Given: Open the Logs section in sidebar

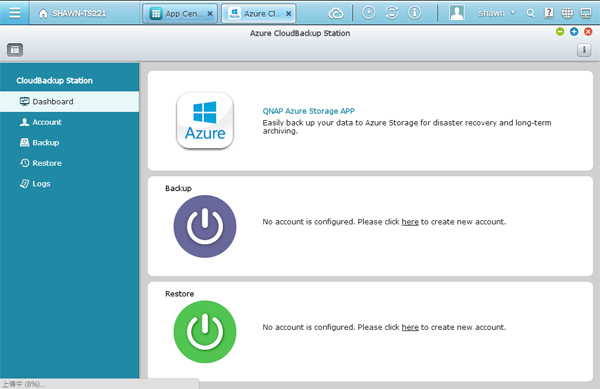Looking at the screenshot, I should coord(70,184).
